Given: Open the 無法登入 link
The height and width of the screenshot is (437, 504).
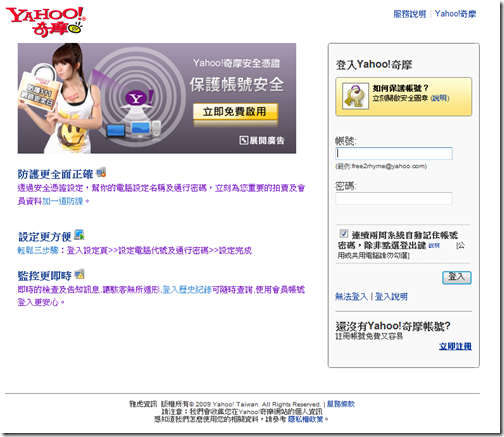Looking at the screenshot, I should pyautogui.click(x=351, y=296).
